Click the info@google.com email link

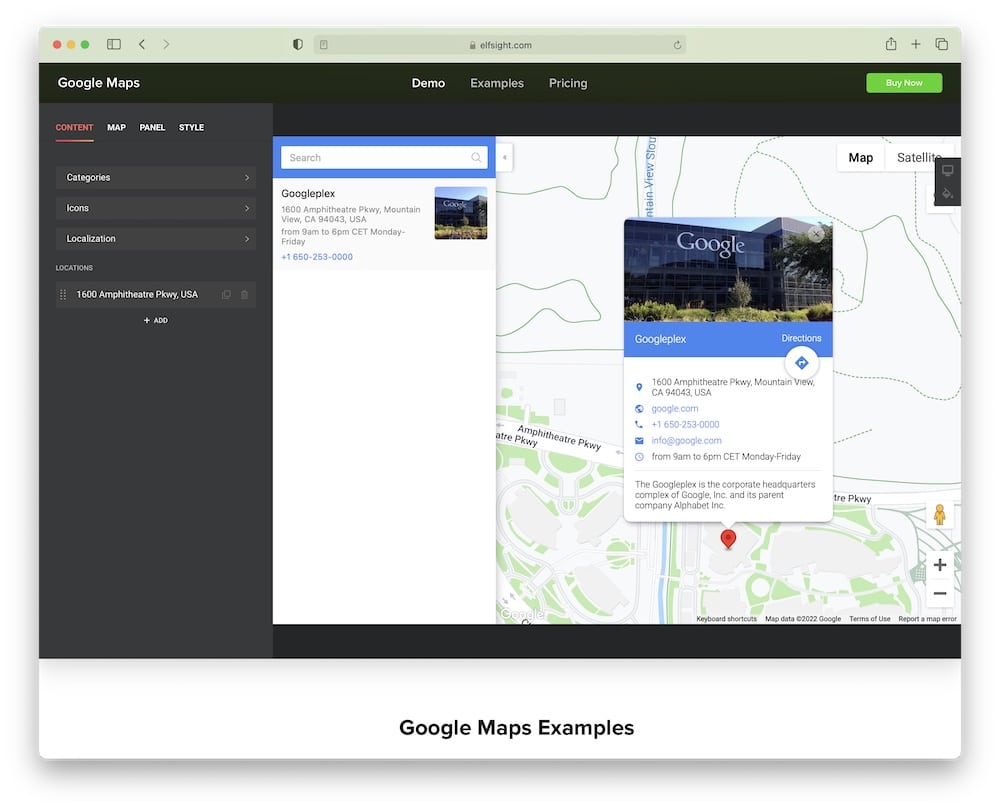click(686, 440)
